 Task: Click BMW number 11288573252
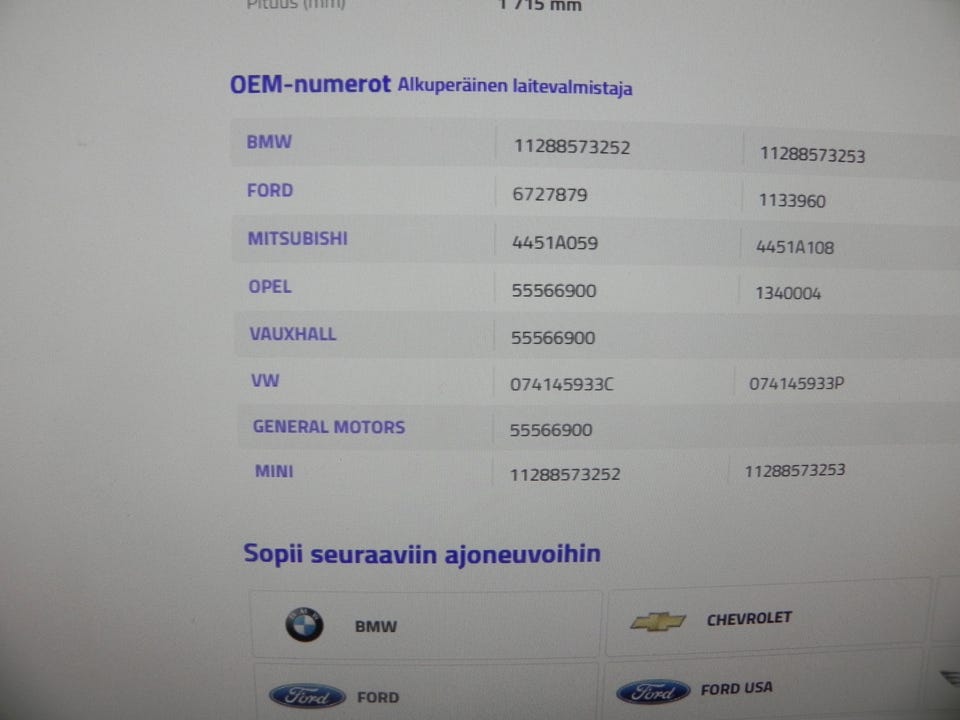(572, 147)
